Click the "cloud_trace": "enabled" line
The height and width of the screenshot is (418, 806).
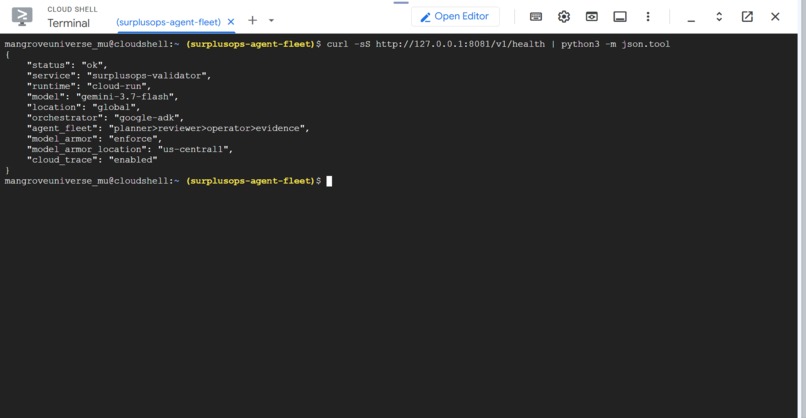tap(92, 160)
